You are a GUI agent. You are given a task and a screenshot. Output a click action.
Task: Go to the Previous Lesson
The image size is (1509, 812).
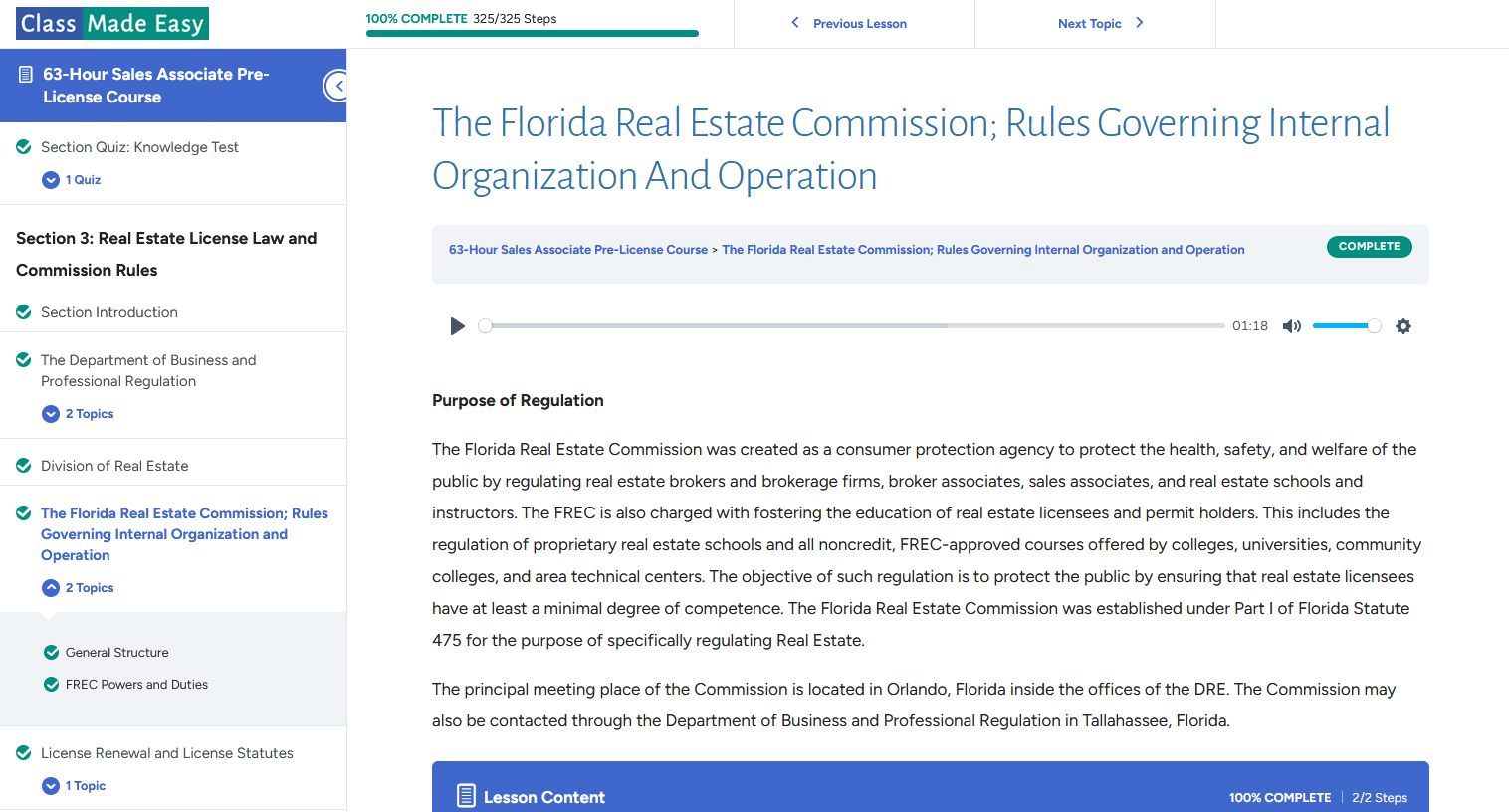tap(860, 24)
